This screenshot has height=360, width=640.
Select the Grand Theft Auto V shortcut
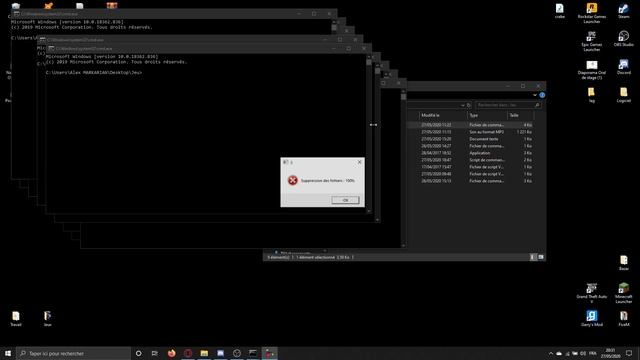pyautogui.click(x=591, y=293)
